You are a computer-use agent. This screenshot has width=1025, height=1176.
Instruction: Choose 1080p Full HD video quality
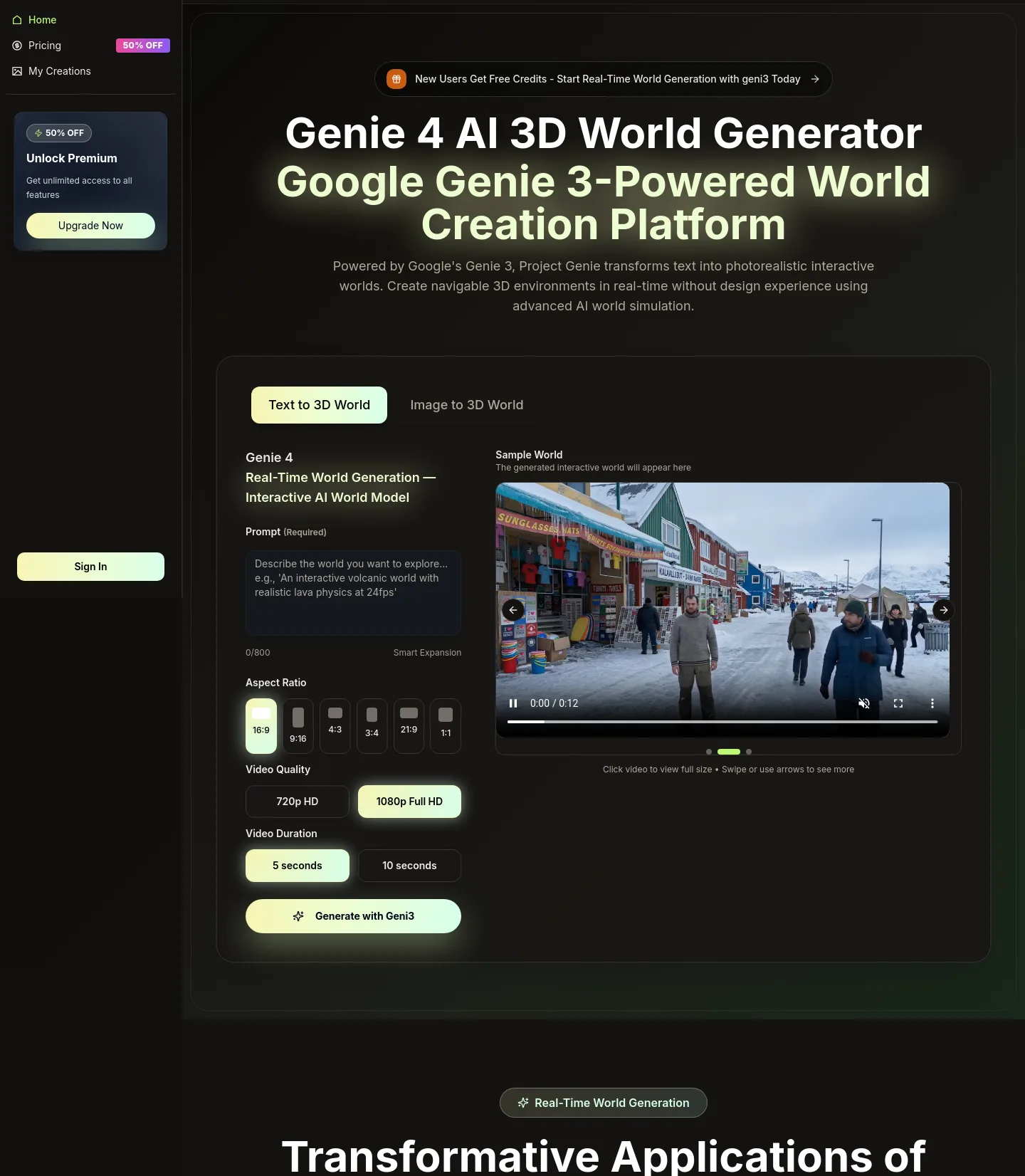409,802
